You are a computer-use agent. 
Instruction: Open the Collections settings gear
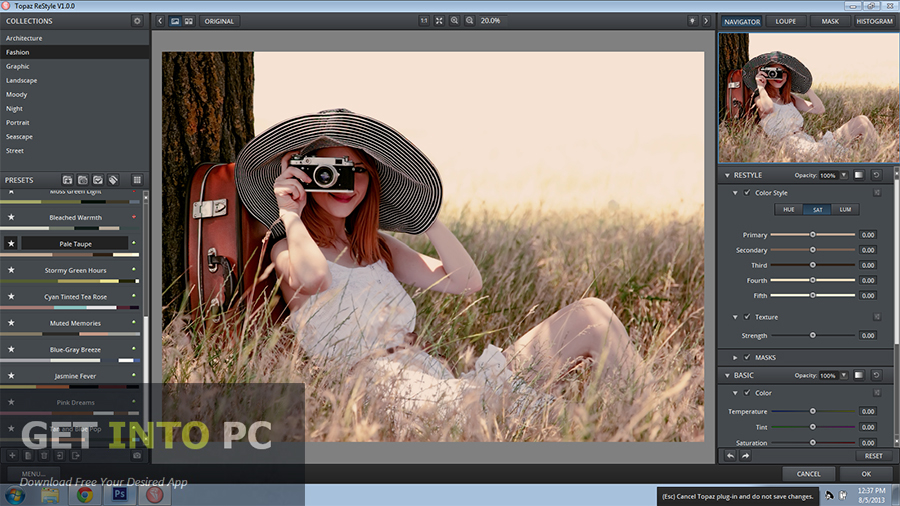tap(137, 21)
